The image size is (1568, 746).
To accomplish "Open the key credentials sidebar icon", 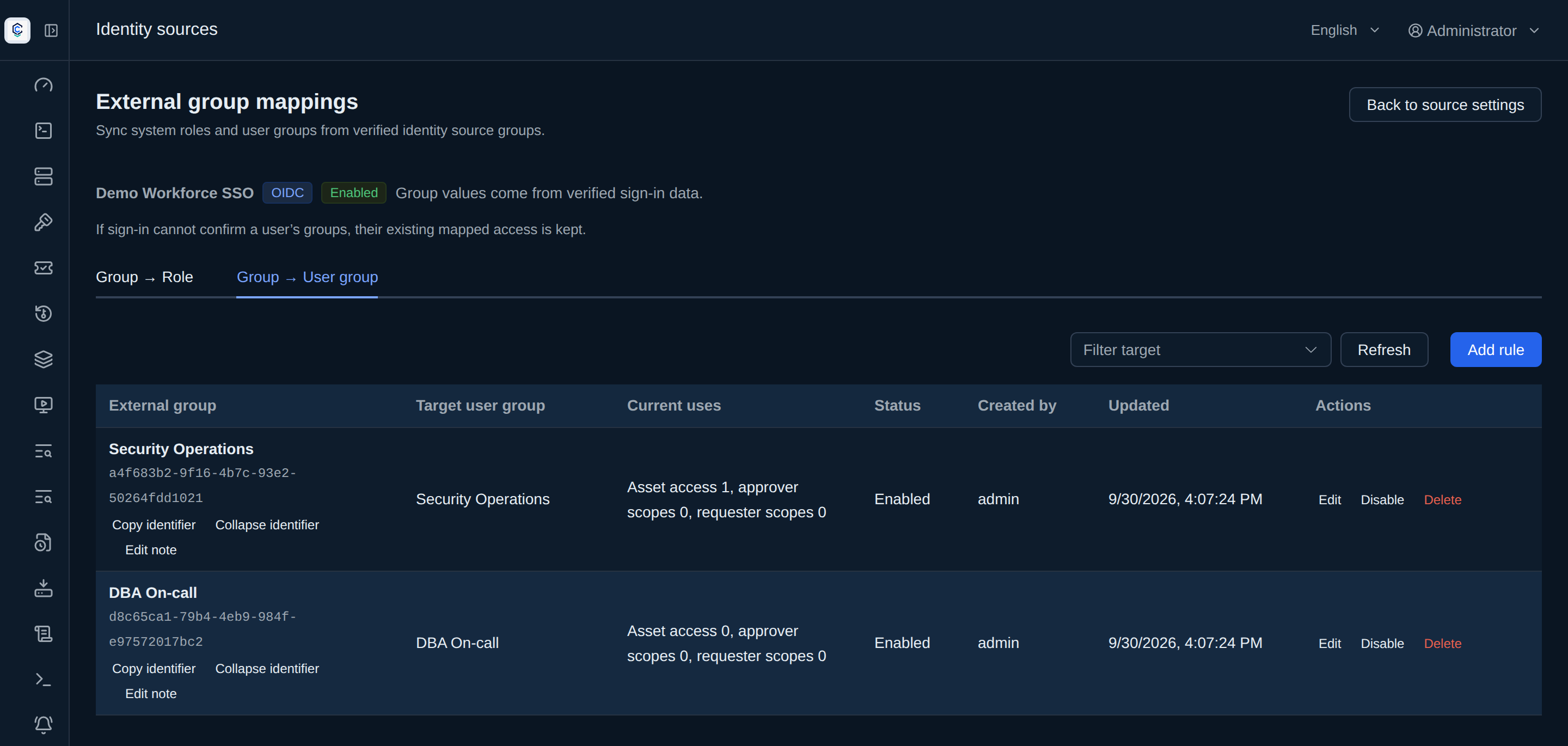I will tap(43, 222).
